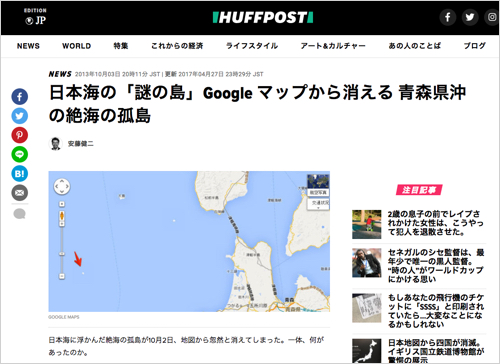Share article via left sidebar Twitter icon
Image resolution: width=500 pixels, height=364 pixels.
pos(20,116)
